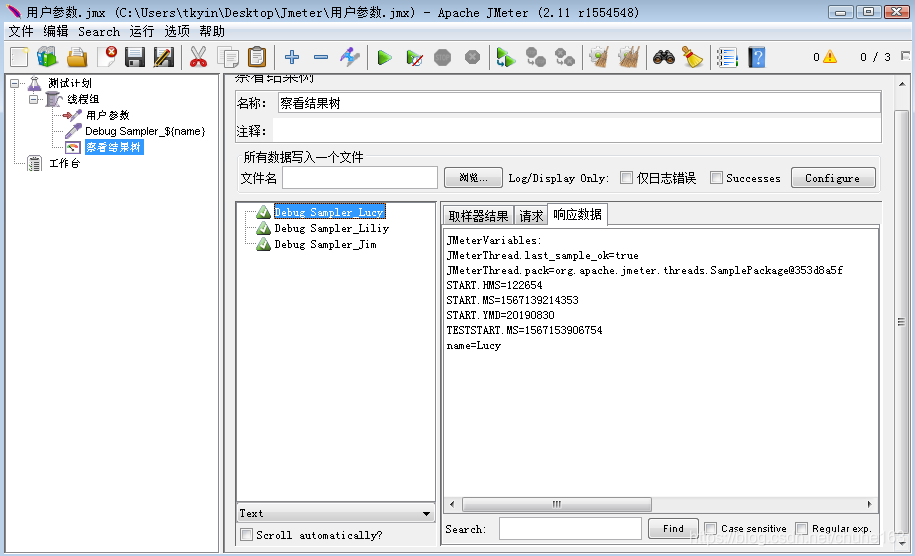
Task: Click the main panel vertical scrollbar thumb
Action: click(x=902, y=321)
